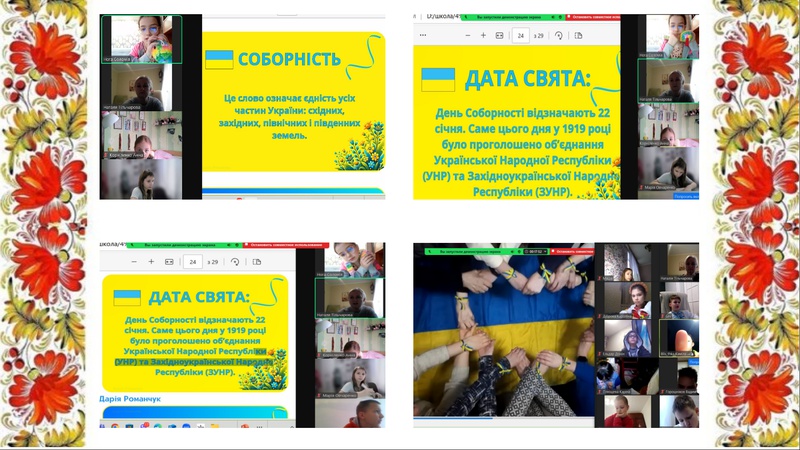Click red stop-sharing button above three-dots toolbar
Image resolution: width=800 pixels, height=450 pixels.
[x=593, y=17]
